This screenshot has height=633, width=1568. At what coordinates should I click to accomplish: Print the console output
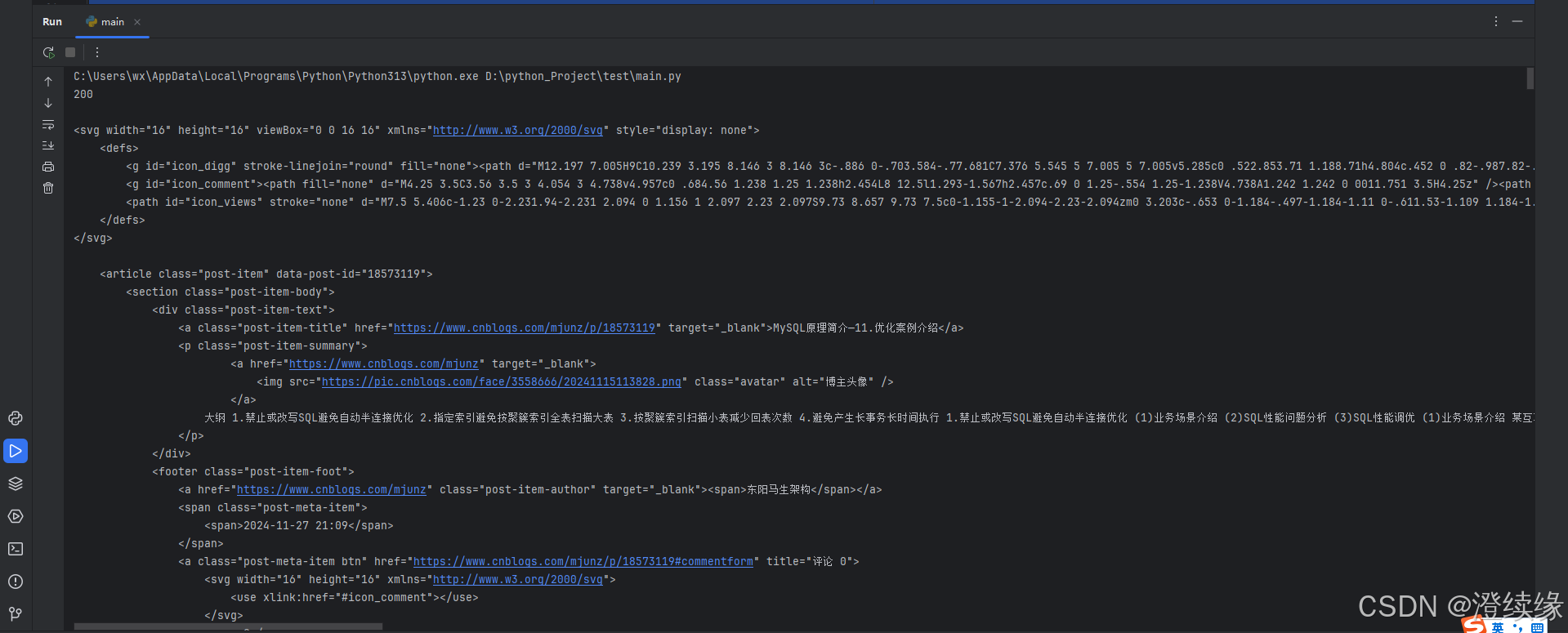click(48, 167)
